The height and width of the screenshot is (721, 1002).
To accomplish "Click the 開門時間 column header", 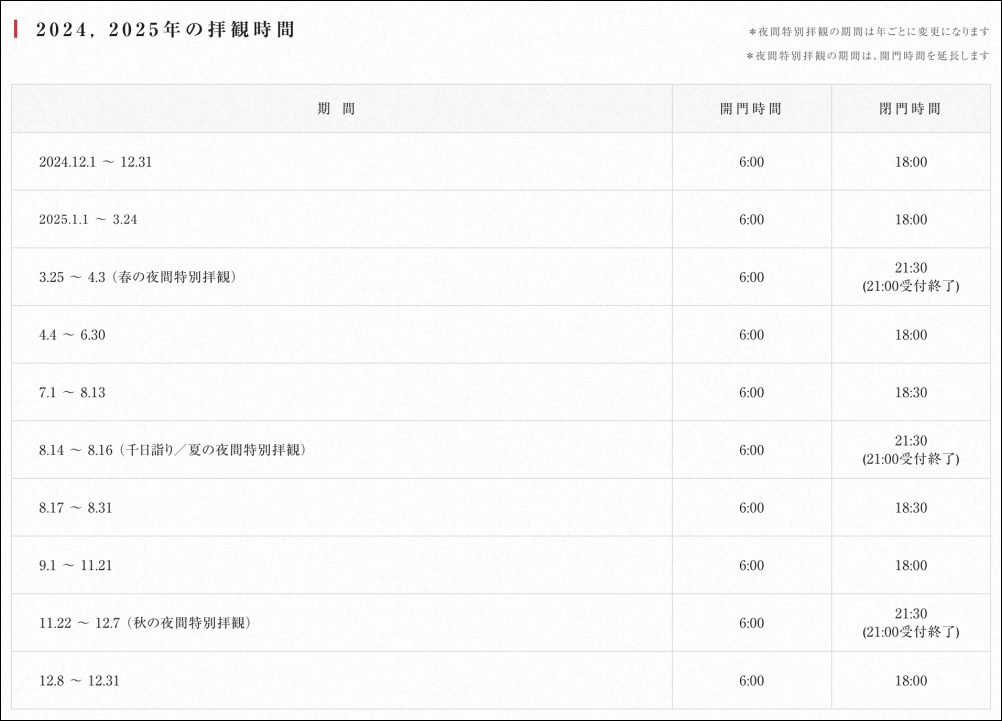I will 751,109.
